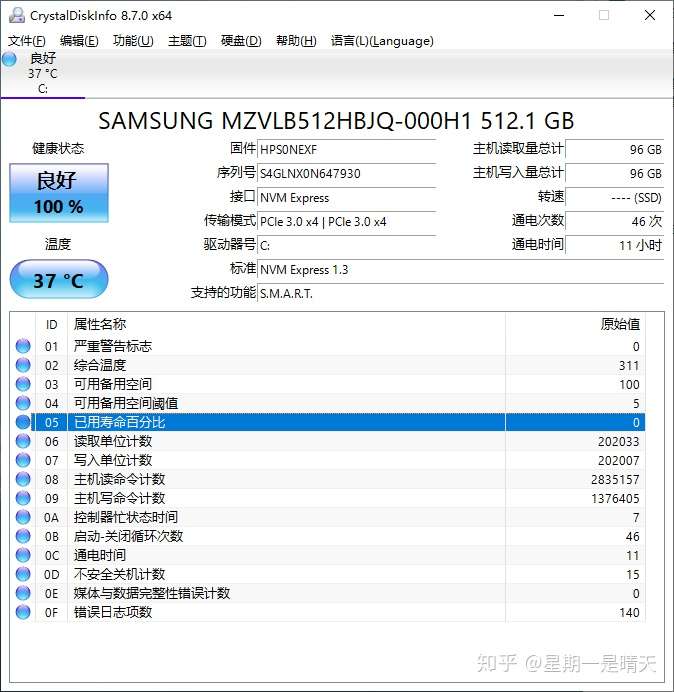Click raw value 140 of 错误日志项数
Image resolution: width=674 pixels, height=692 pixels.
[x=629, y=612]
